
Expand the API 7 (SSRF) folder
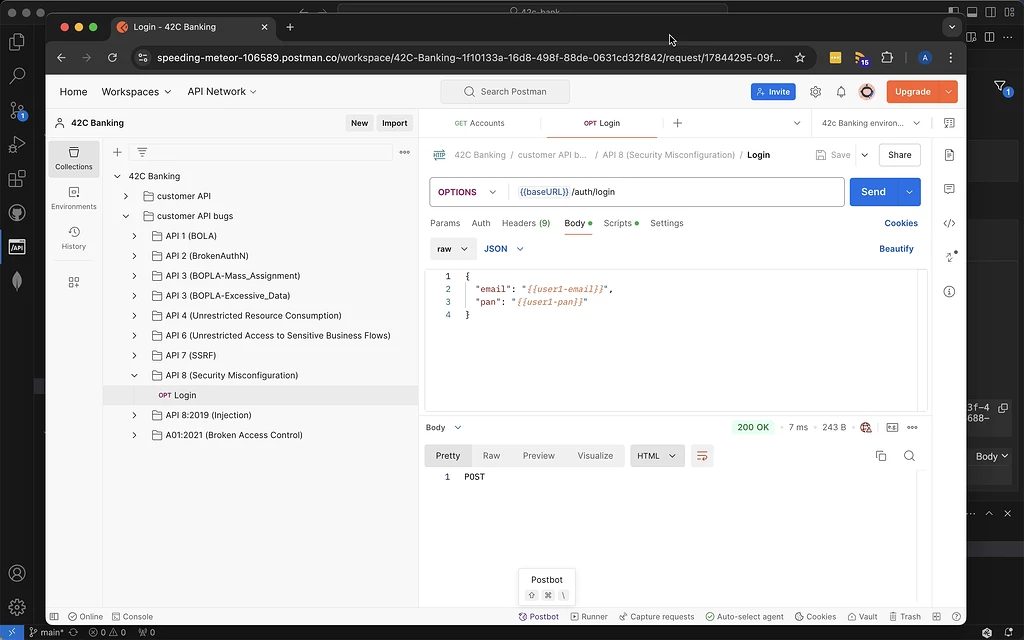[135, 355]
